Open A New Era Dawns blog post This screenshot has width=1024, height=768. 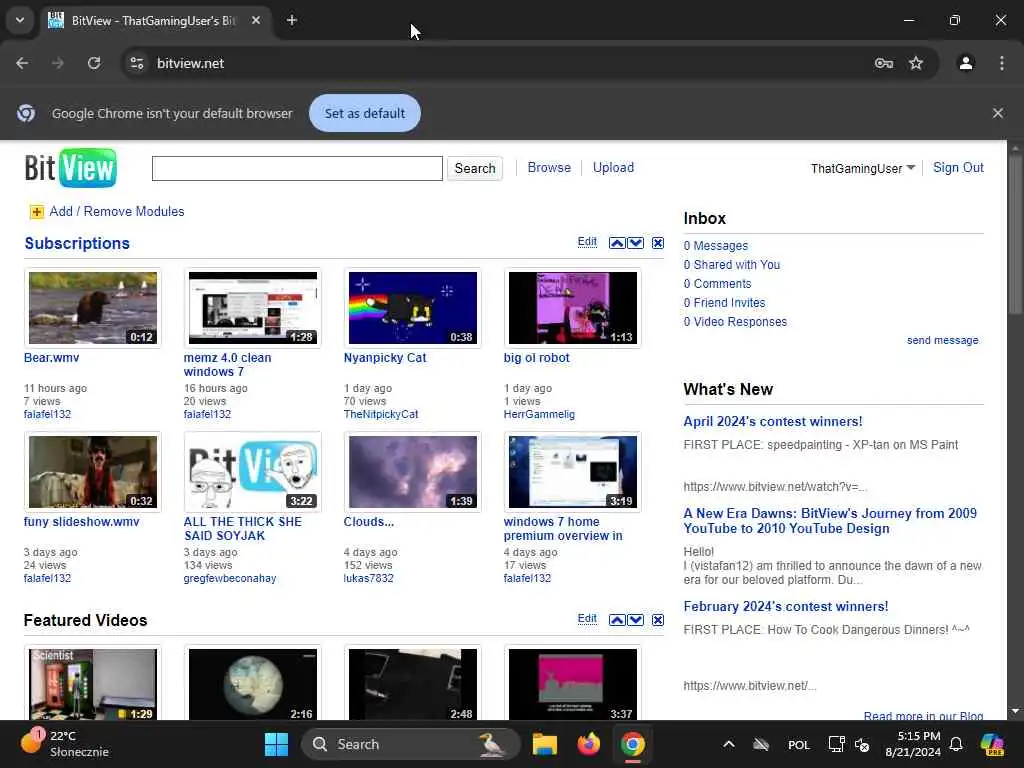830,521
